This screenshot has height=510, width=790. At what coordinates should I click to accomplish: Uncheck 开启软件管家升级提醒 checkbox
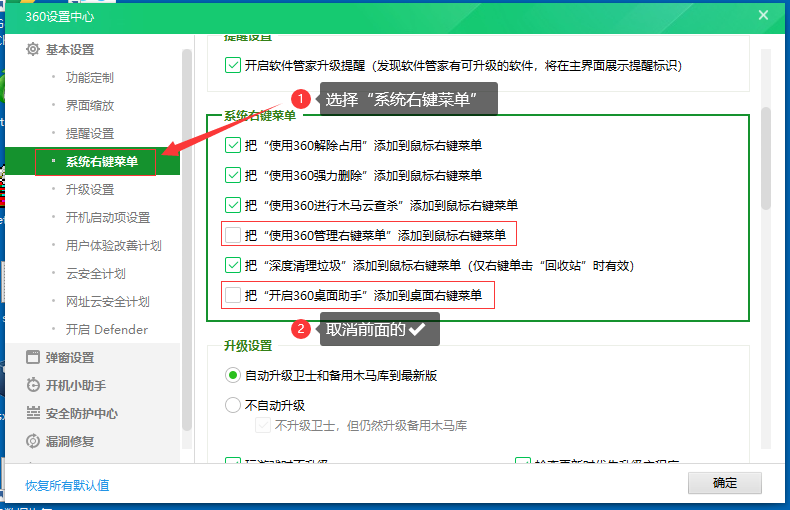click(x=233, y=66)
